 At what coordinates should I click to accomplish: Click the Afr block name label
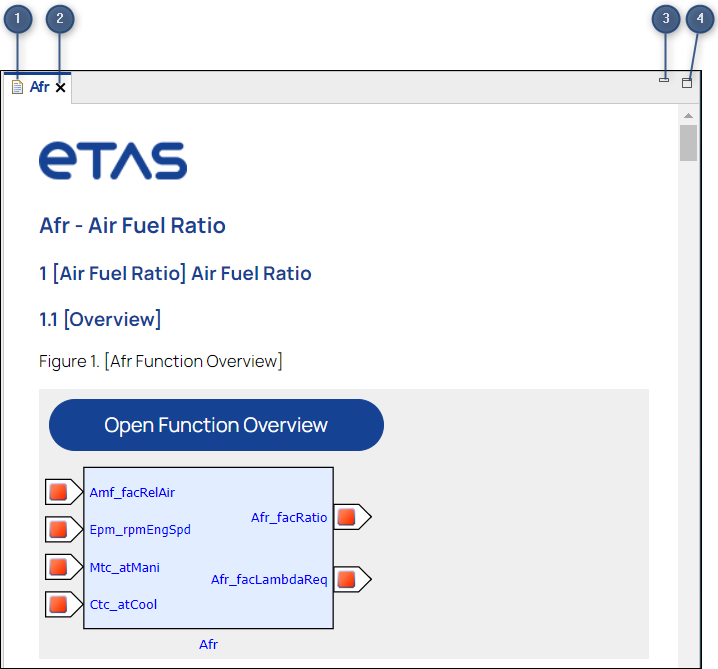tap(208, 644)
